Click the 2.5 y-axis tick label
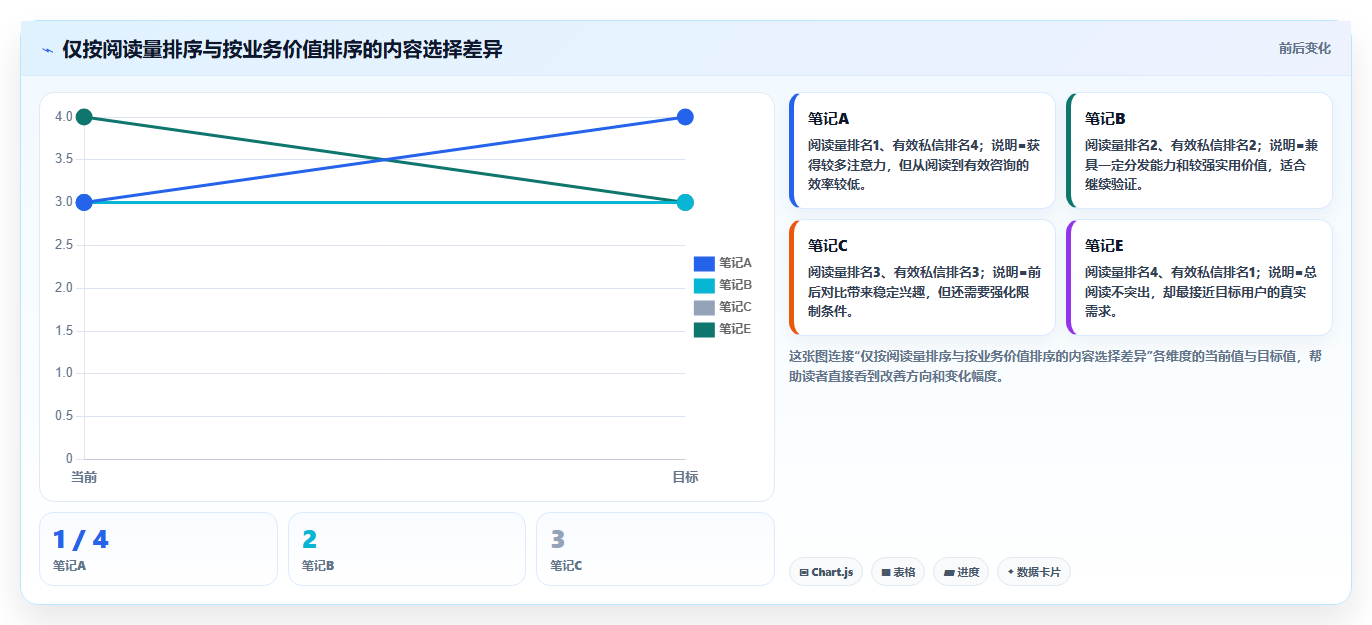Screen dimensions: 1372x625 64,245
